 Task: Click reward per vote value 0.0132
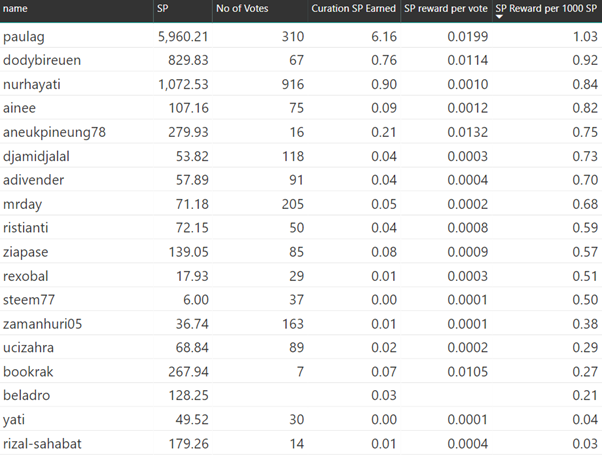468,132
